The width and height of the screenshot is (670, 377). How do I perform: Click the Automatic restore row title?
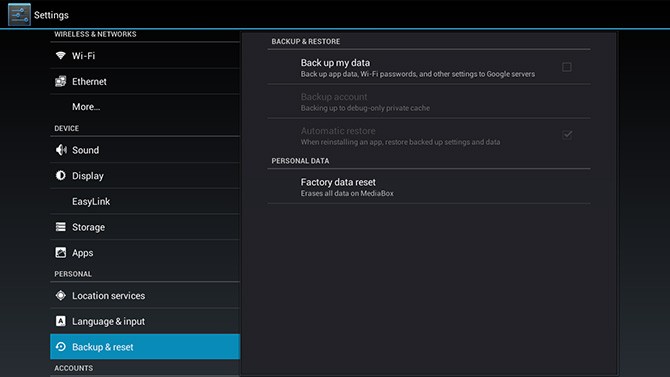(x=338, y=131)
